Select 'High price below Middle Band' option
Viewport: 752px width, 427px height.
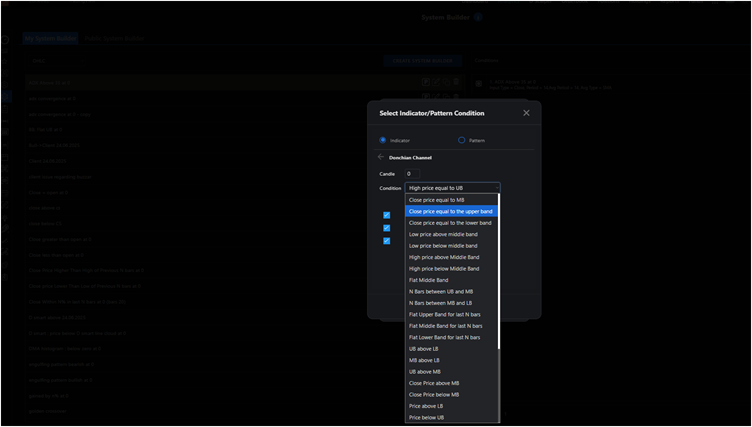tap(452, 269)
